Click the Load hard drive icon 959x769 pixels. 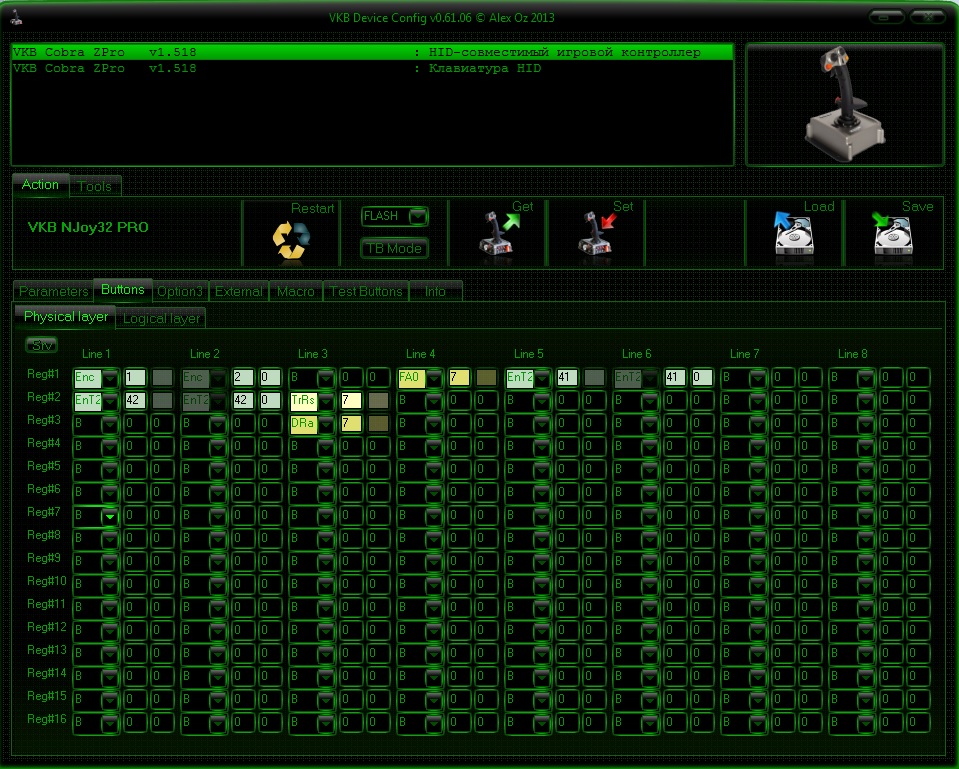click(x=793, y=234)
